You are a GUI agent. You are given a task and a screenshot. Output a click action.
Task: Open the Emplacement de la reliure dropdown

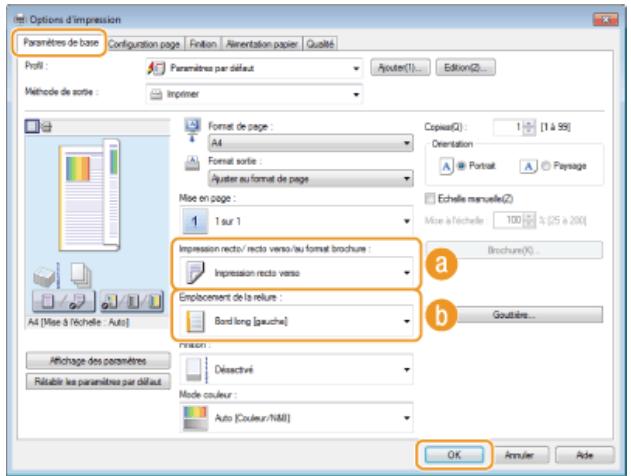click(x=296, y=321)
